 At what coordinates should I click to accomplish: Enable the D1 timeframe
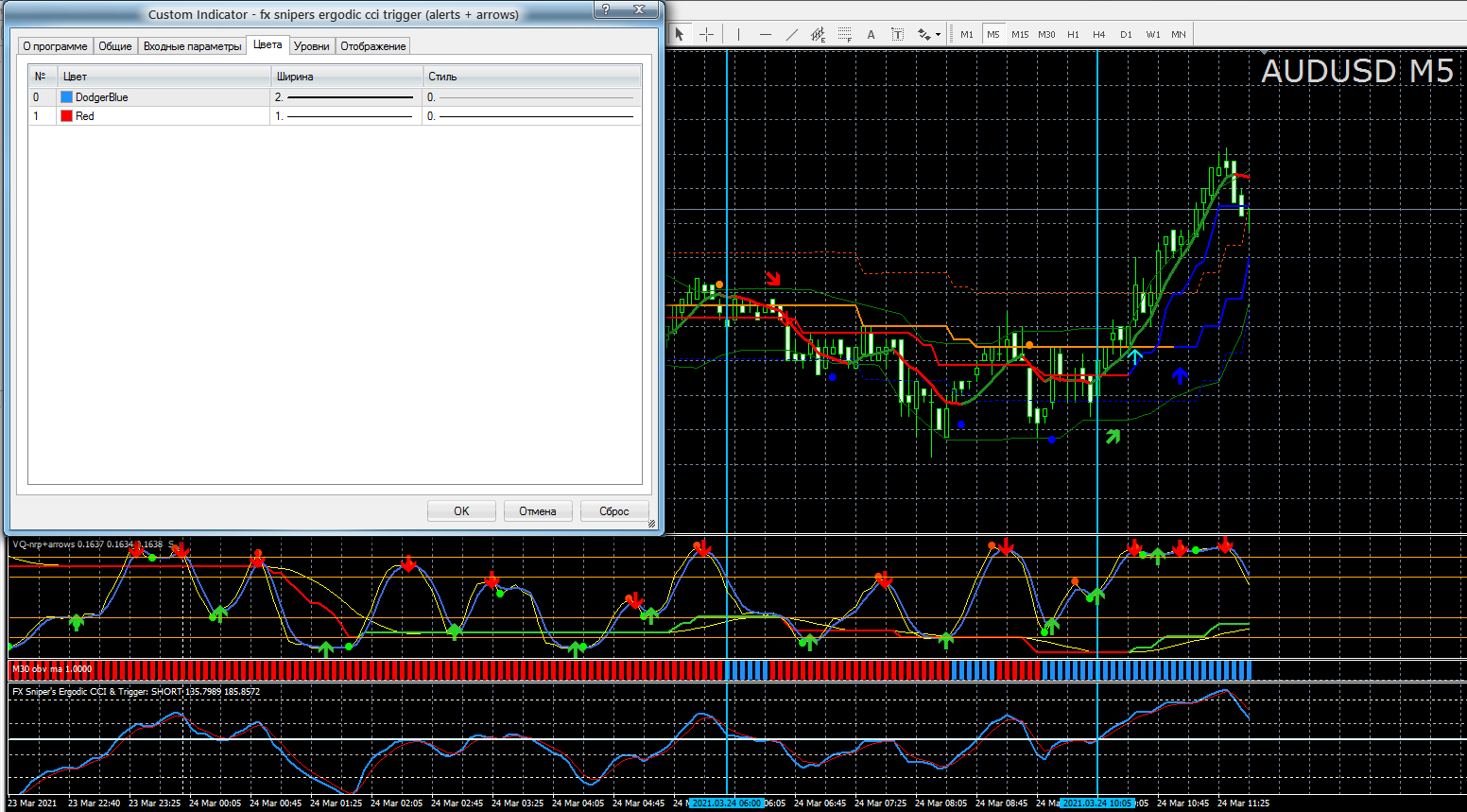[1126, 34]
